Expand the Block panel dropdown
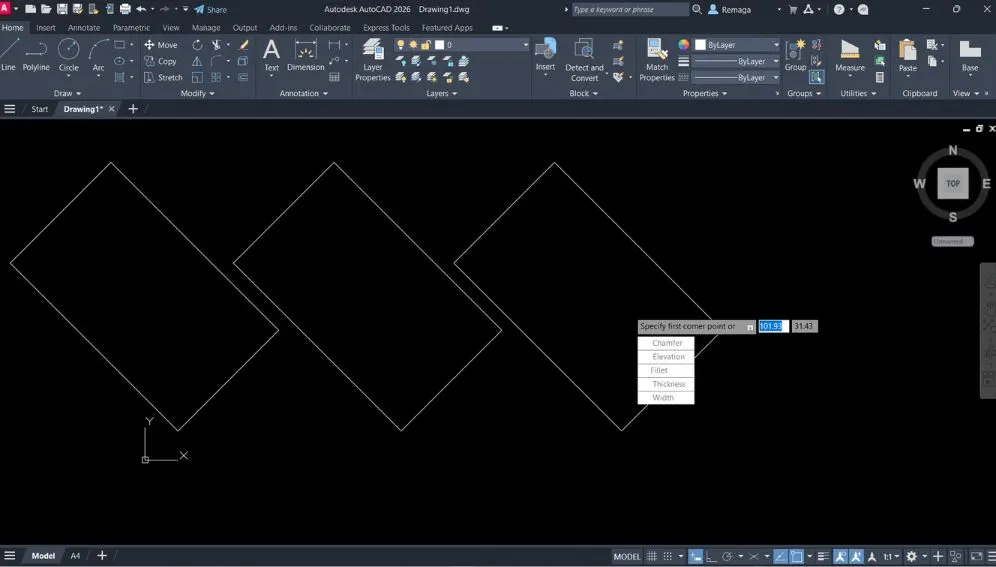The height and width of the screenshot is (567, 996). [x=583, y=93]
